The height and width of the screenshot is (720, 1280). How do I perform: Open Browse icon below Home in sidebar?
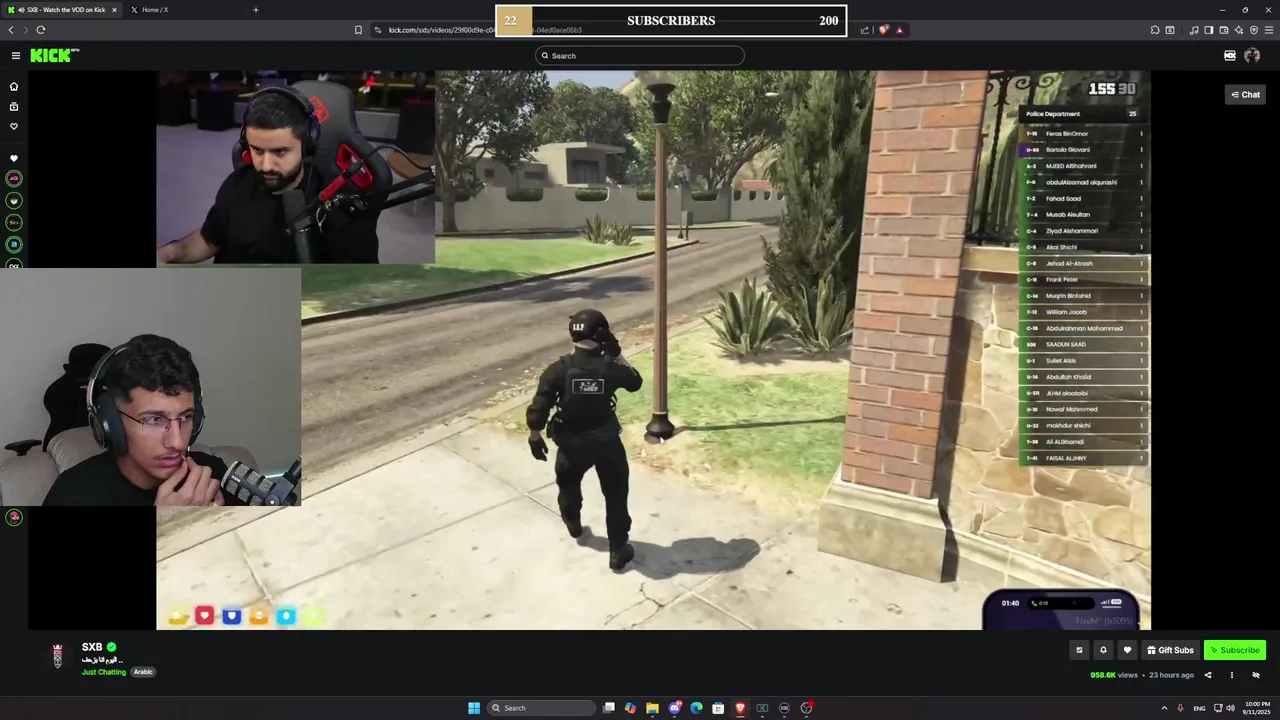coord(14,107)
